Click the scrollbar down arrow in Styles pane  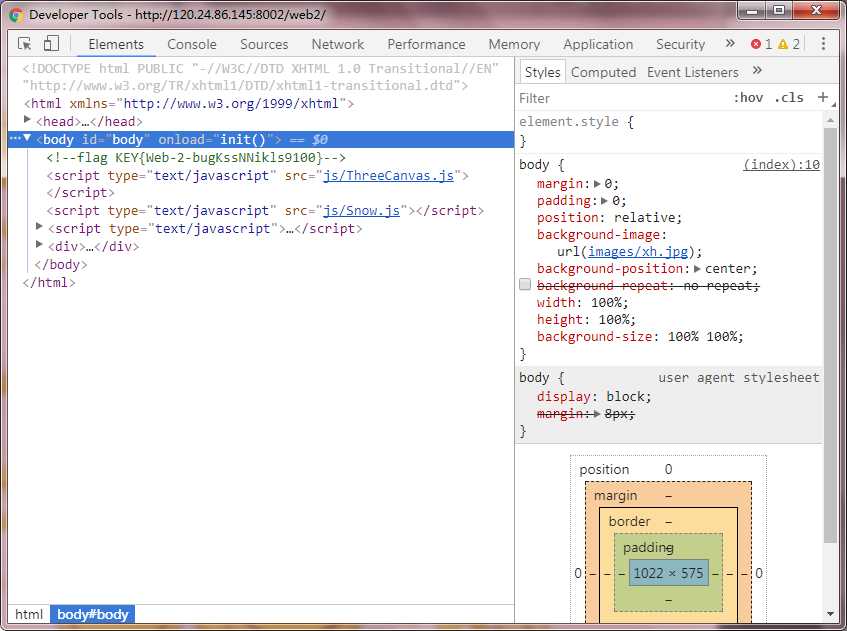coord(830,613)
